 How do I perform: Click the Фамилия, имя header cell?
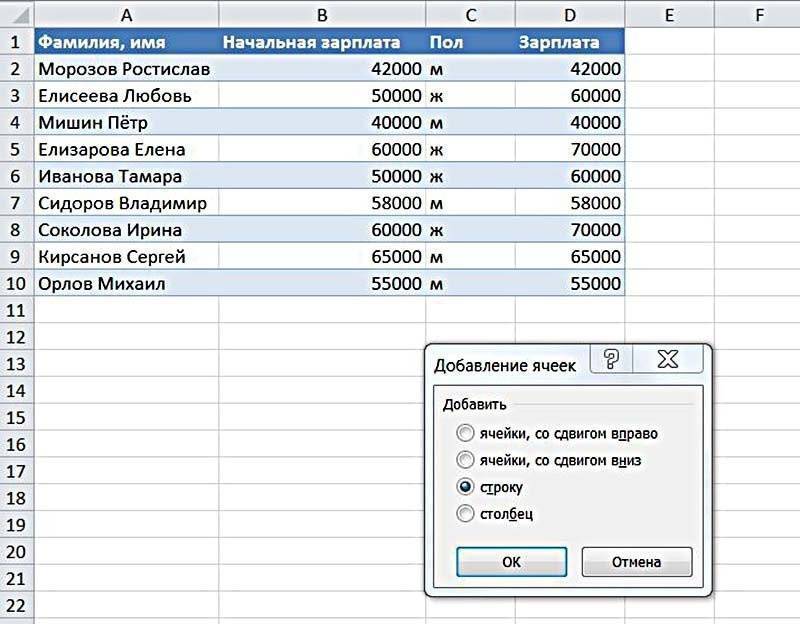click(126, 42)
